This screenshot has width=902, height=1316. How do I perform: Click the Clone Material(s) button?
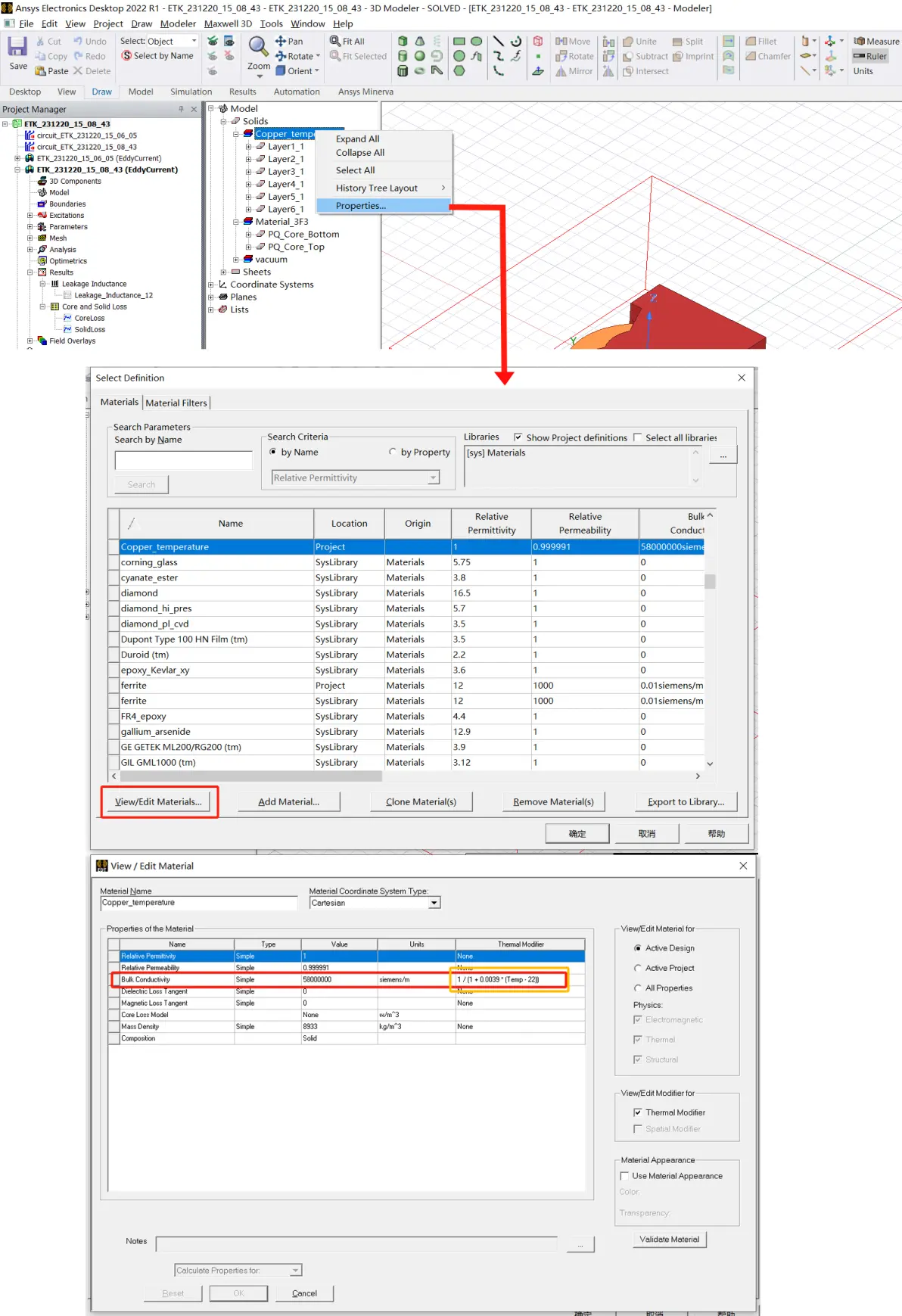click(x=421, y=801)
